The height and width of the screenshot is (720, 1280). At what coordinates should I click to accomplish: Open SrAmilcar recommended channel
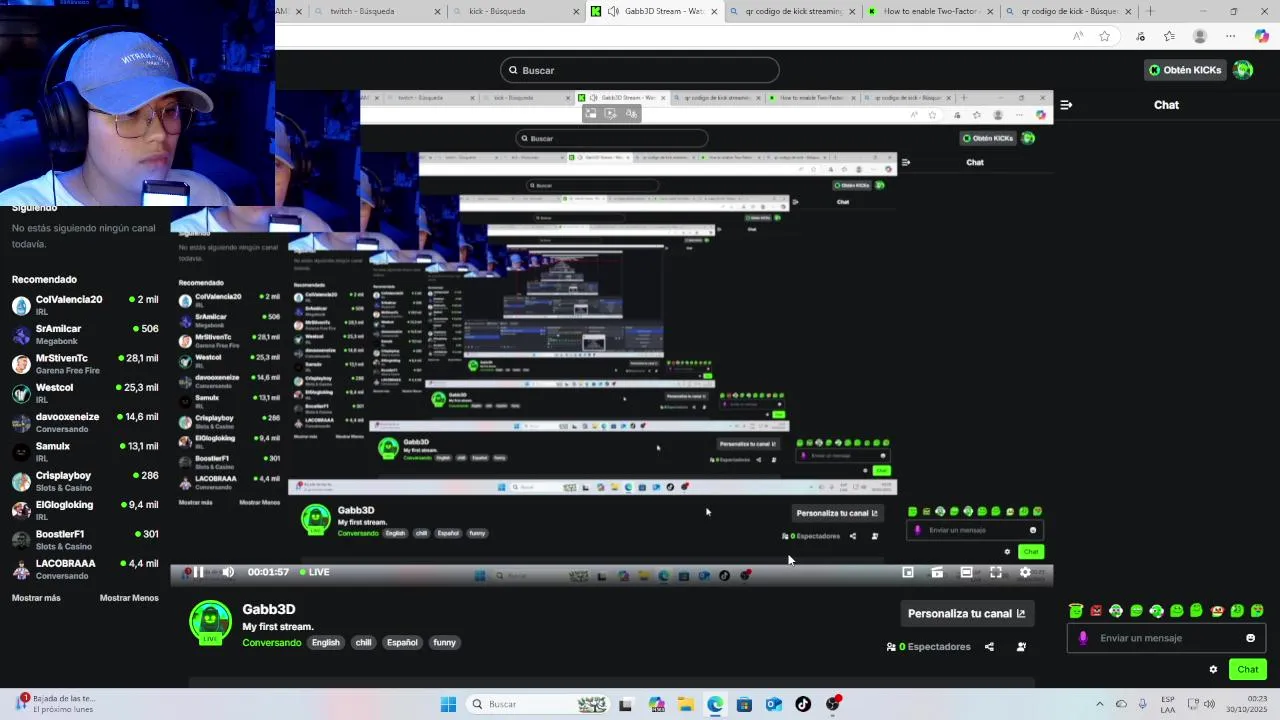(x=85, y=334)
